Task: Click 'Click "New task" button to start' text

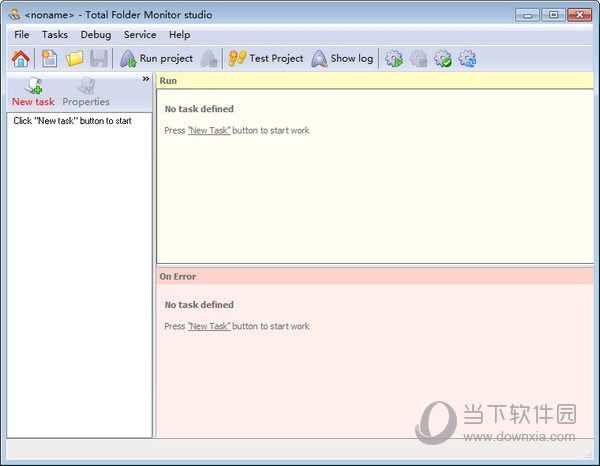Action: (x=72, y=121)
